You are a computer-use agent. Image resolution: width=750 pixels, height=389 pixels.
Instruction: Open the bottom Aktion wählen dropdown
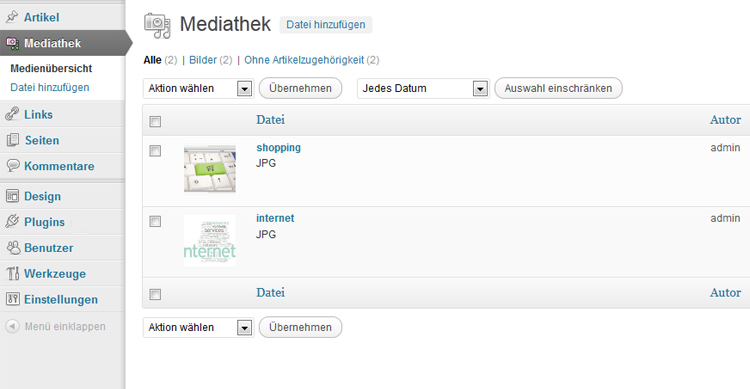click(x=199, y=327)
